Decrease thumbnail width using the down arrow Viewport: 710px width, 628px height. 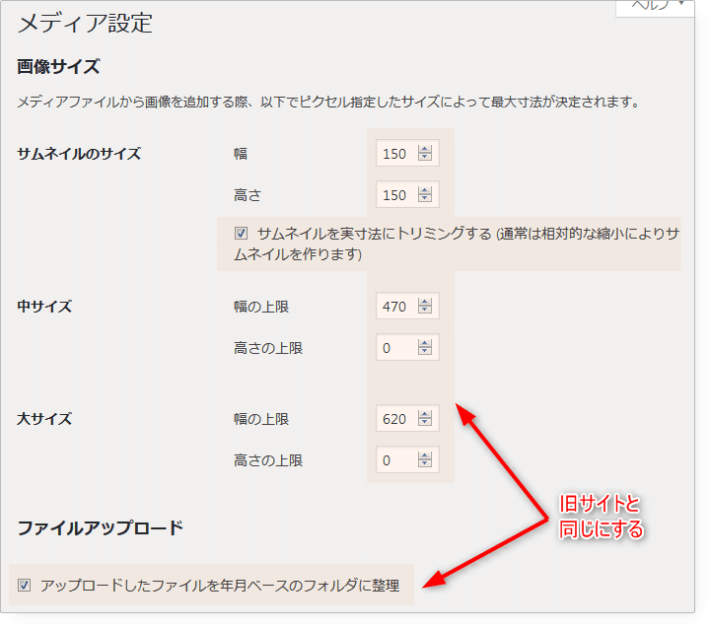coord(425,158)
